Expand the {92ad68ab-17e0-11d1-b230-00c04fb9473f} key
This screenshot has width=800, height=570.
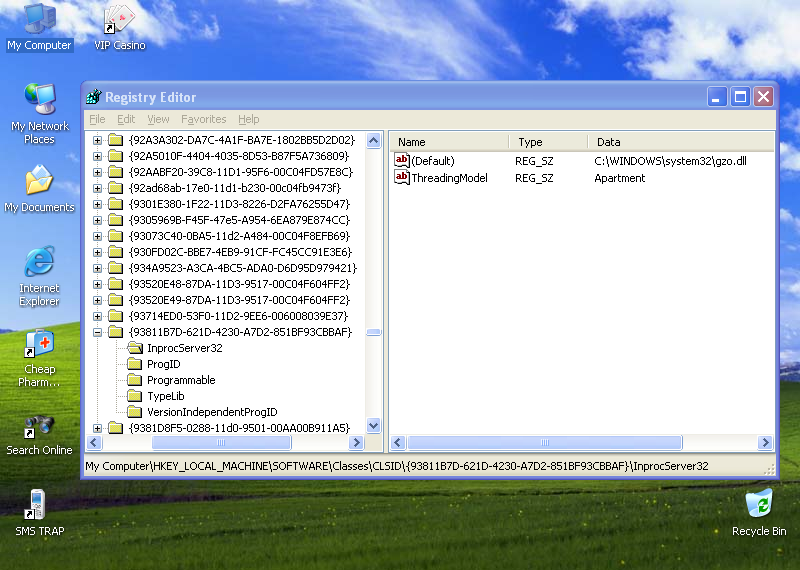(97, 188)
